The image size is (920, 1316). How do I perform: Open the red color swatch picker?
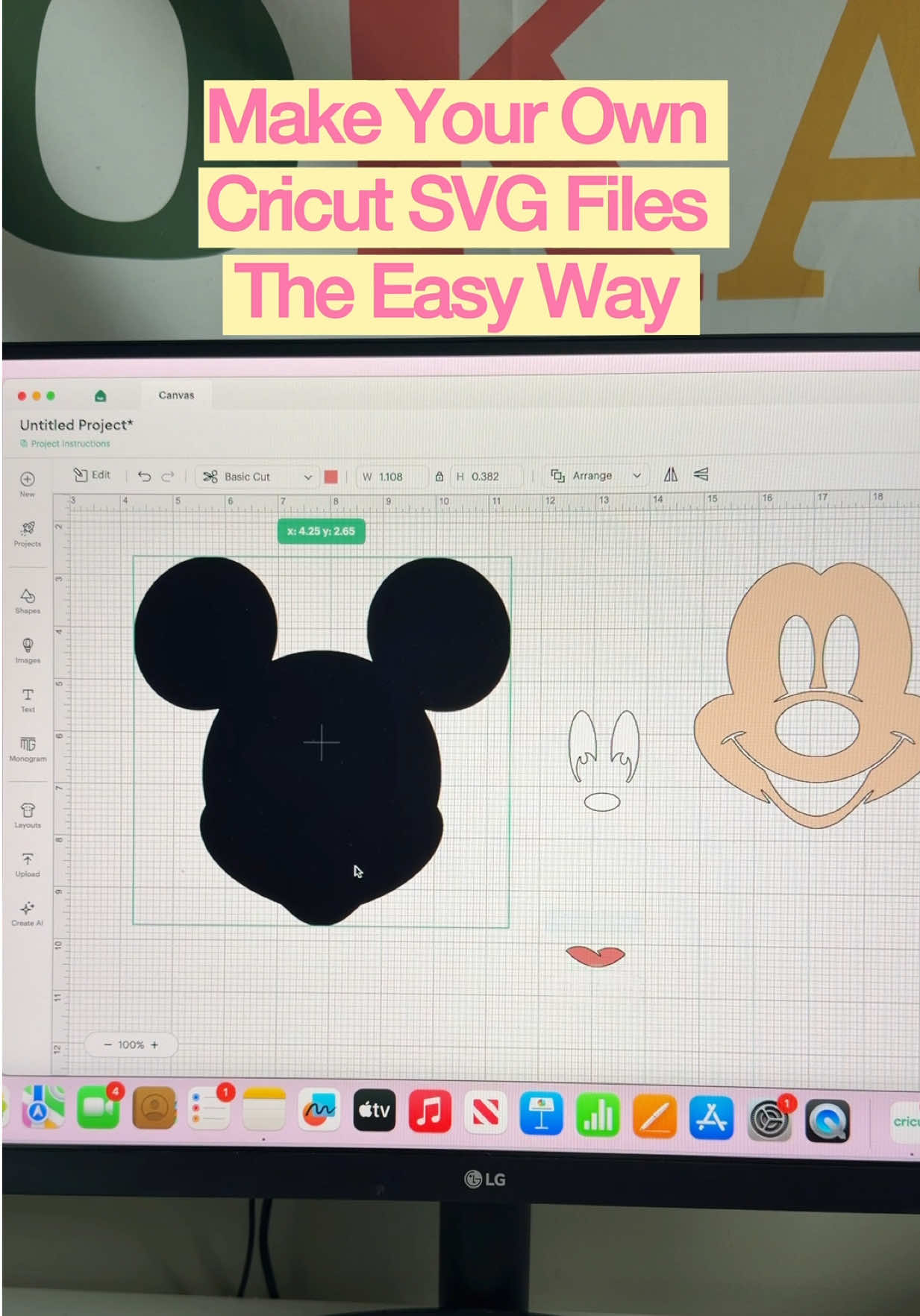331,477
